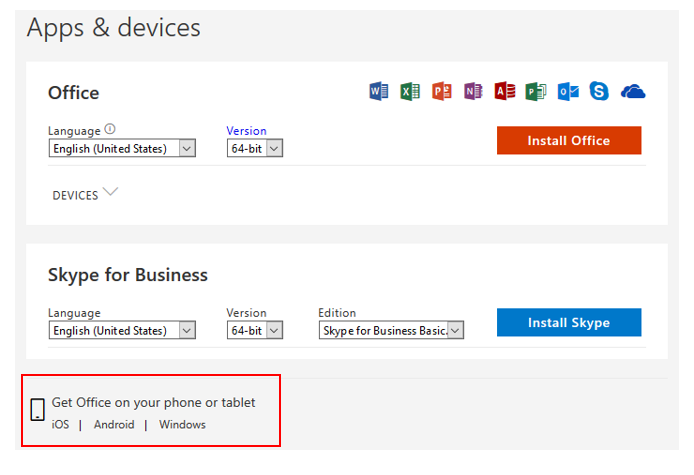The height and width of the screenshot is (475, 694).
Task: Open the iOS download link
Action: (x=60, y=425)
